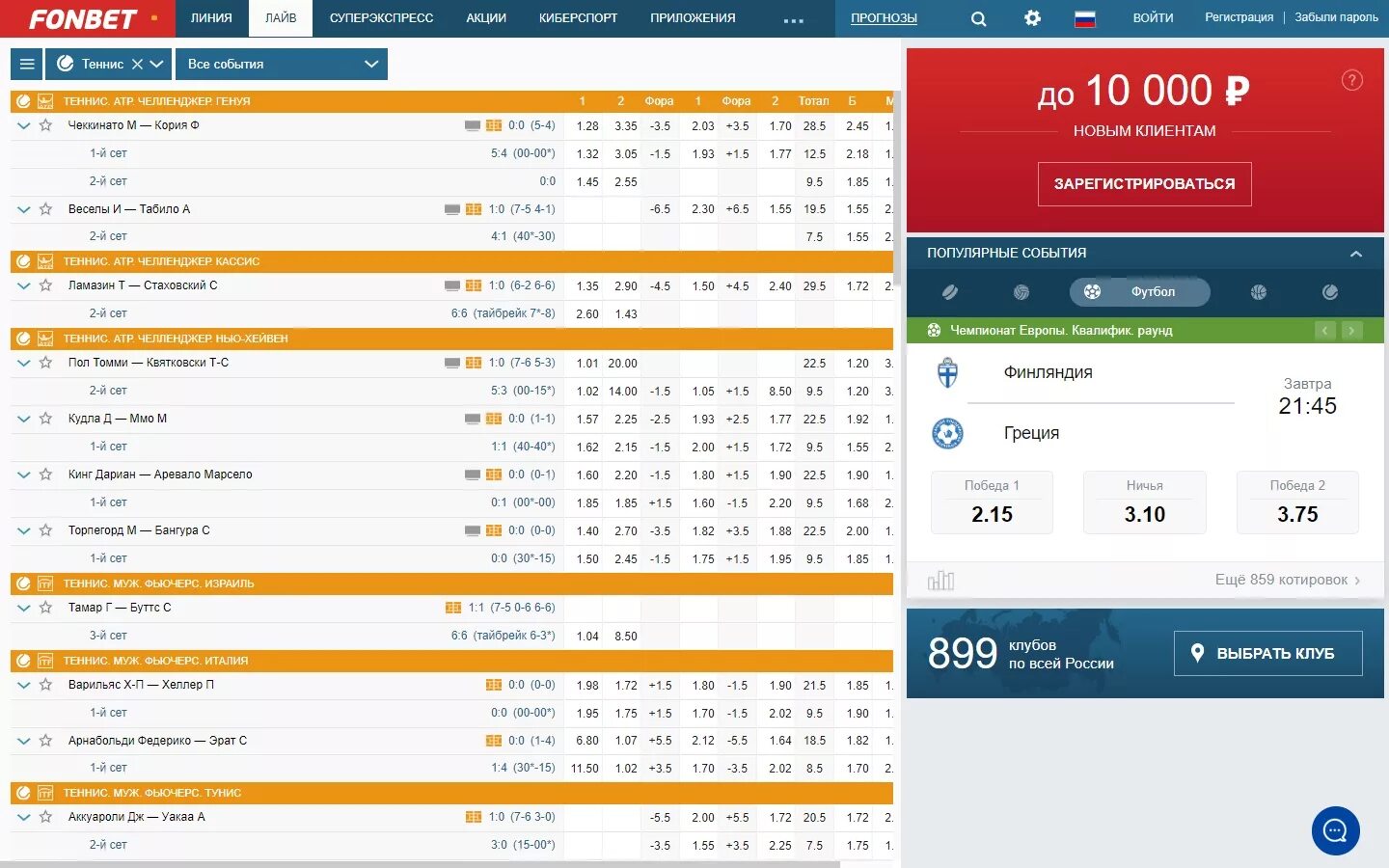This screenshot has height=868, width=1389.
Task: Select Футбол pill in popular events
Action: [x=1140, y=291]
